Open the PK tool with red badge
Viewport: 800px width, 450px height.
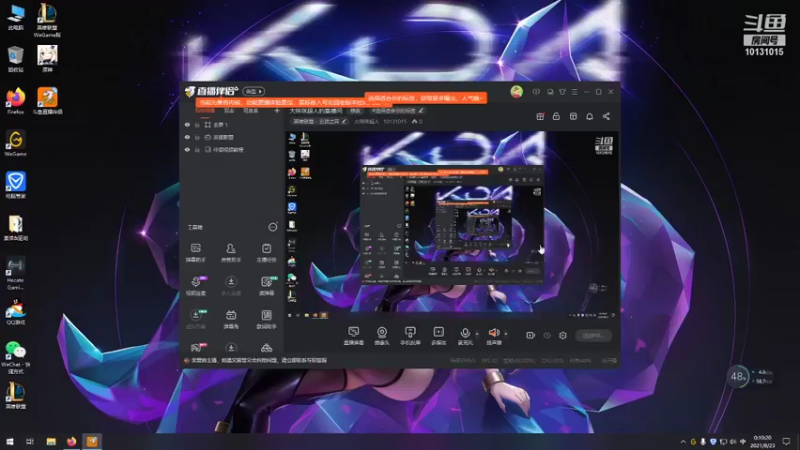point(197,348)
